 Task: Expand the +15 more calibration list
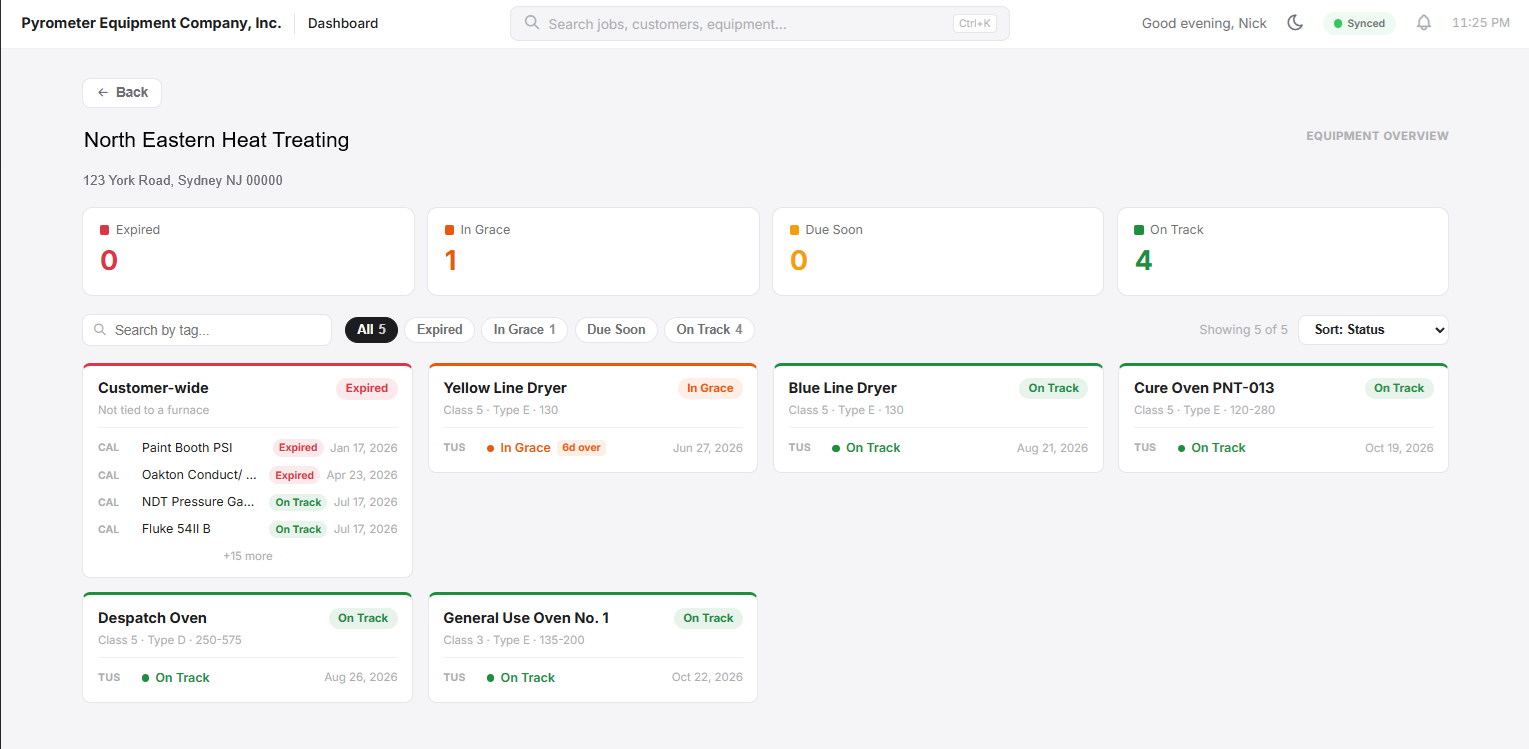[x=248, y=556]
